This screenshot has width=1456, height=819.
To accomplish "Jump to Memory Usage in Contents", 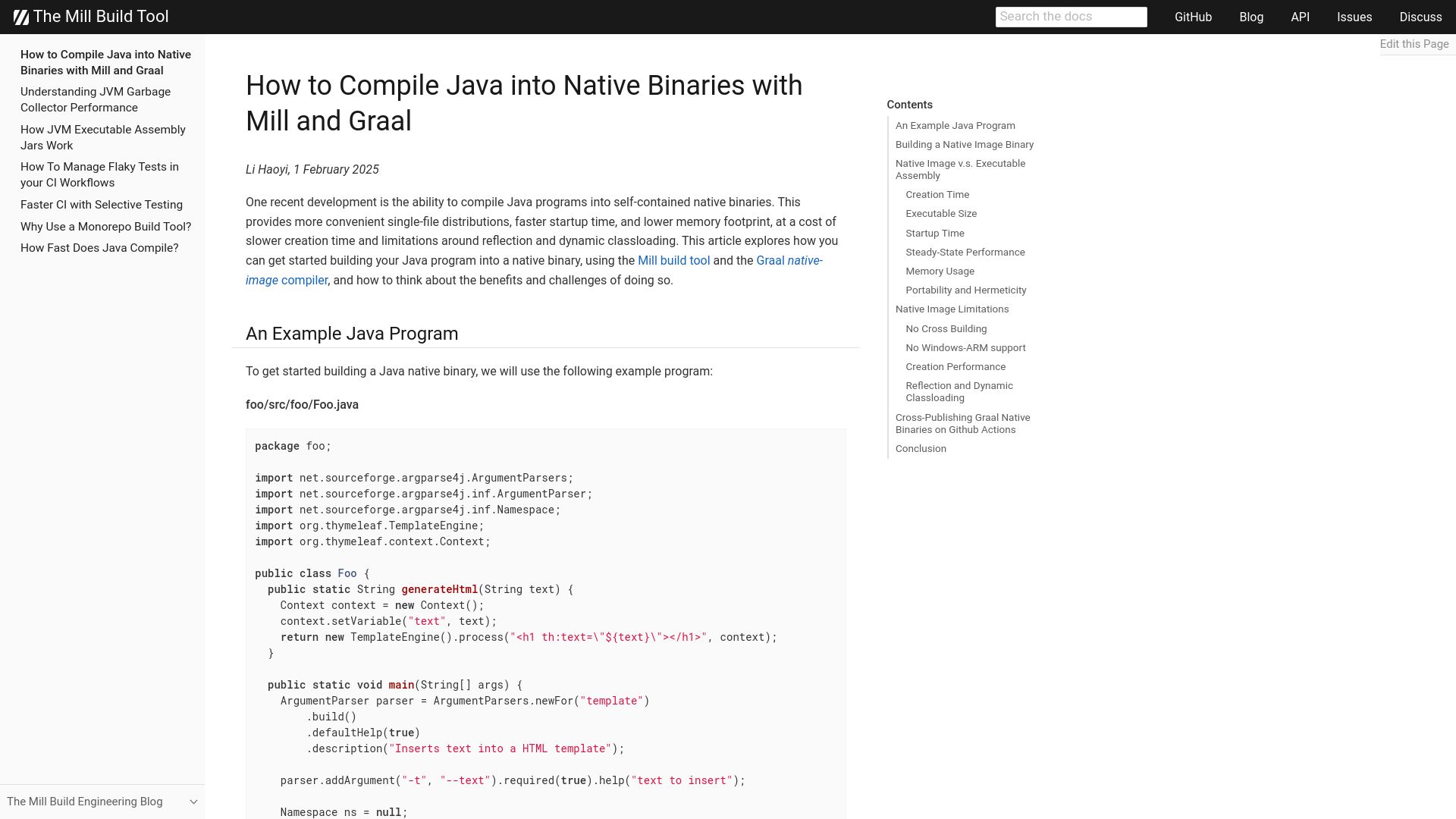I will point(940,271).
